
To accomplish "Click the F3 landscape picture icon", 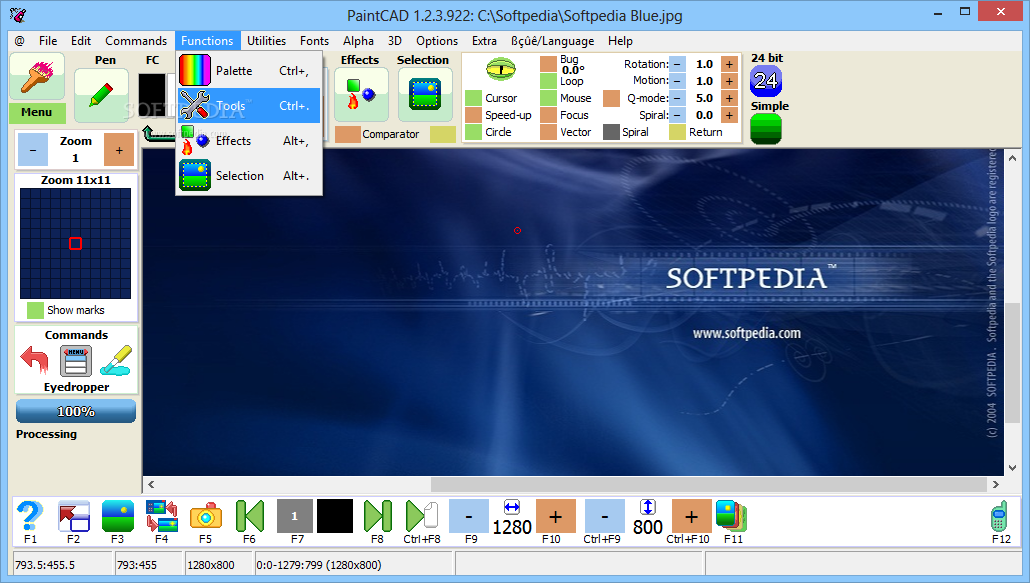I will (x=118, y=516).
